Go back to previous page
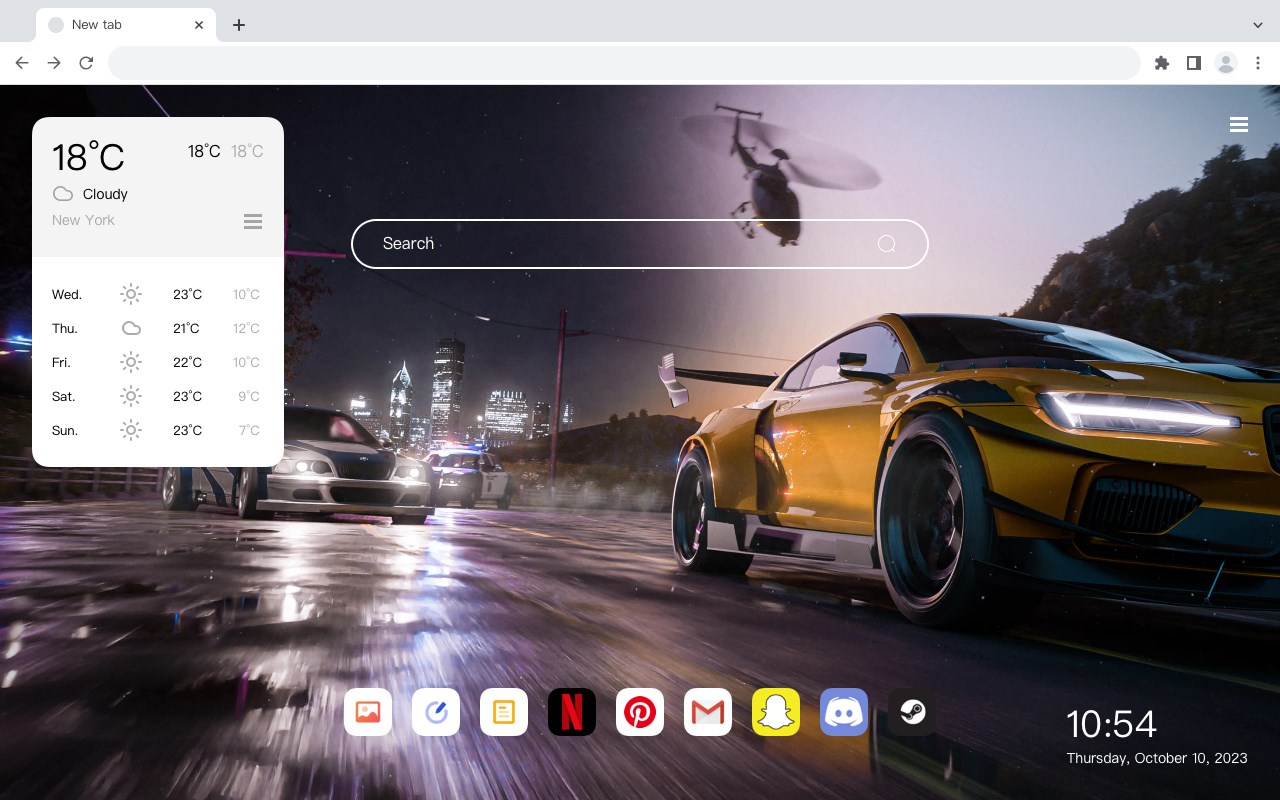1280x800 pixels. [x=22, y=63]
